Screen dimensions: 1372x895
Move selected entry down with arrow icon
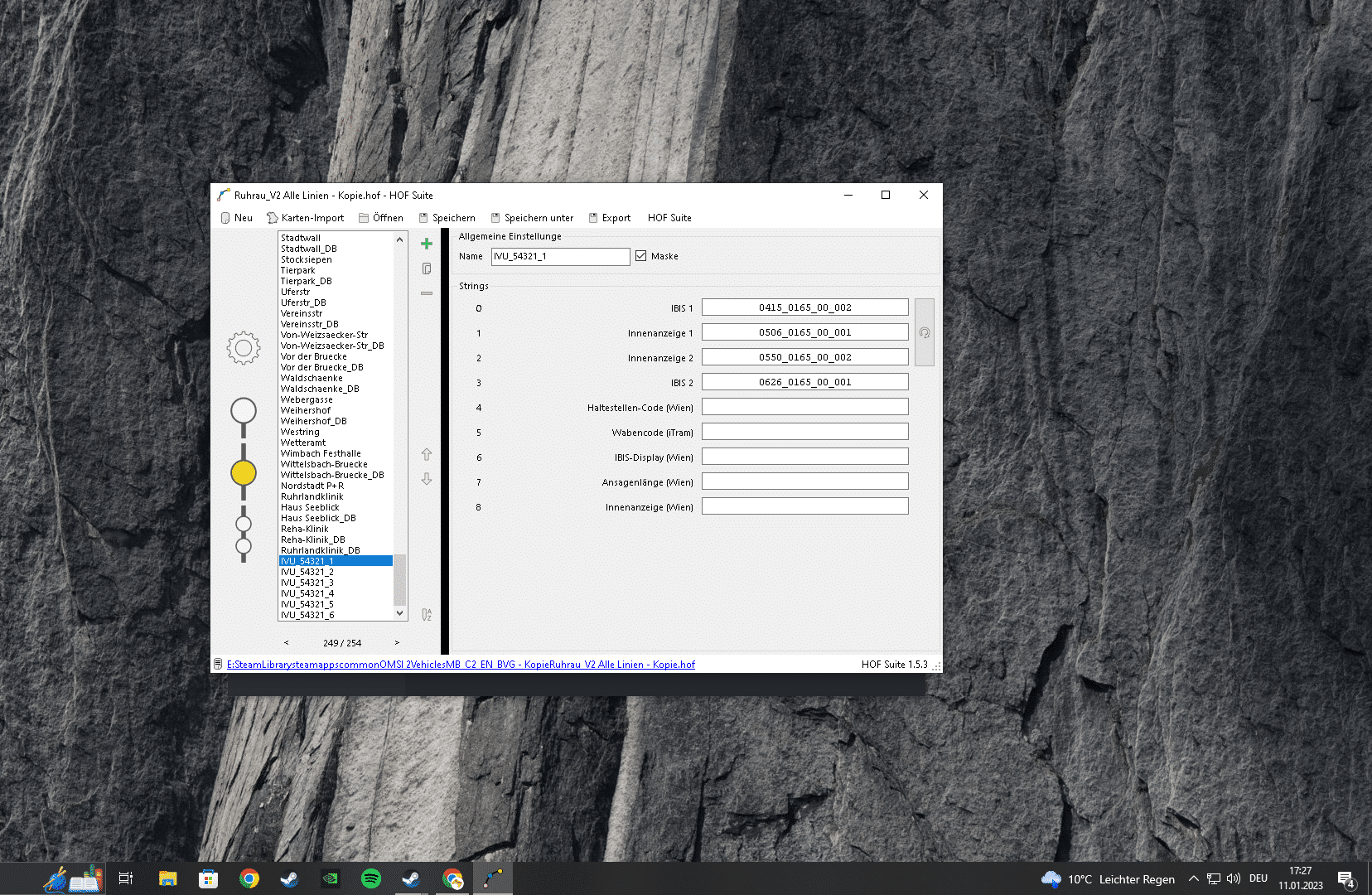pyautogui.click(x=427, y=479)
